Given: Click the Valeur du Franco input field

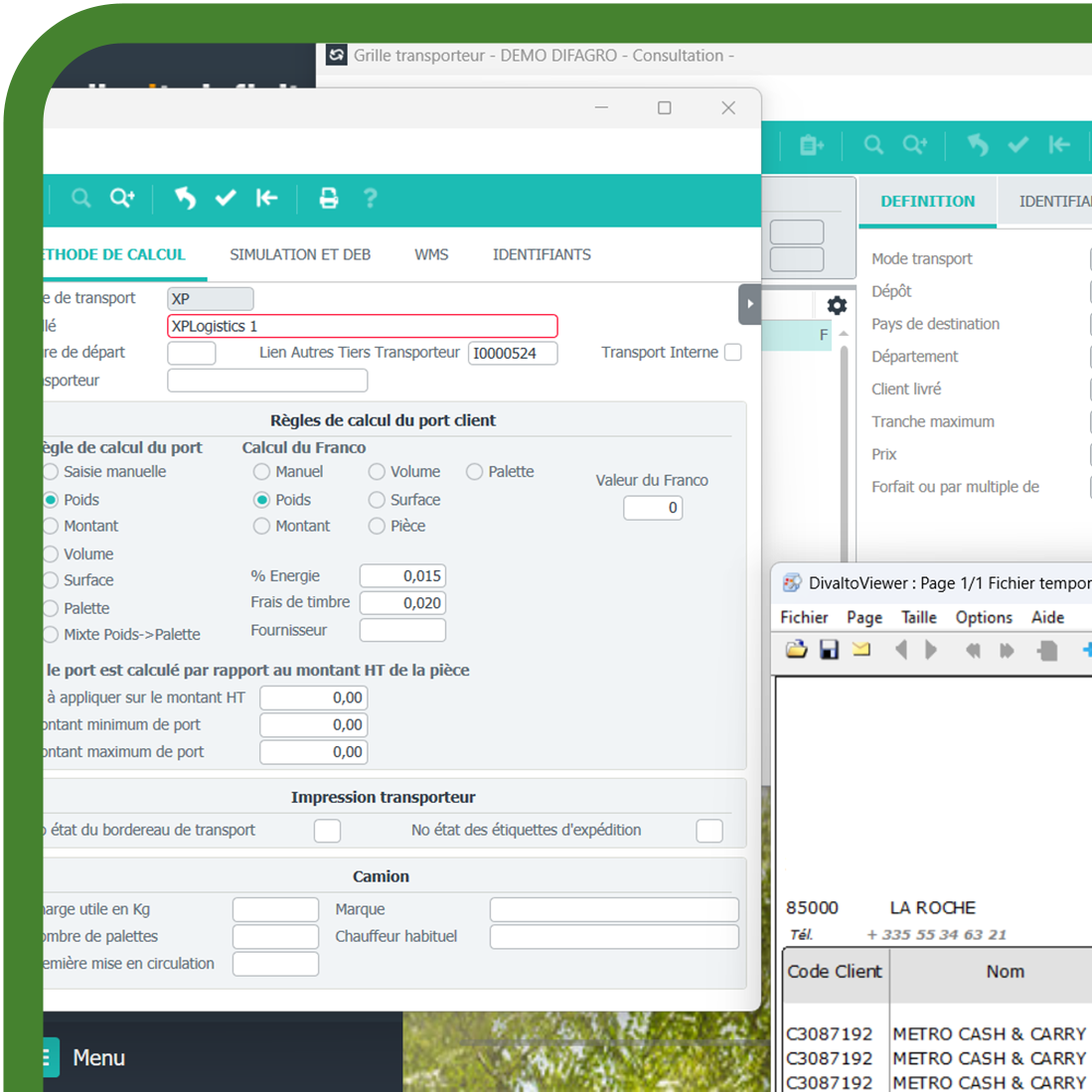Looking at the screenshot, I should (653, 508).
